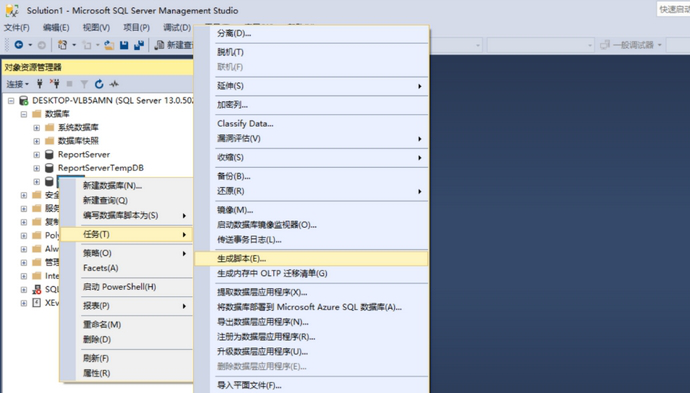The height and width of the screenshot is (408, 690).
Task: Select 导入平面文件(F)... entry
Action: pyautogui.click(x=311, y=386)
